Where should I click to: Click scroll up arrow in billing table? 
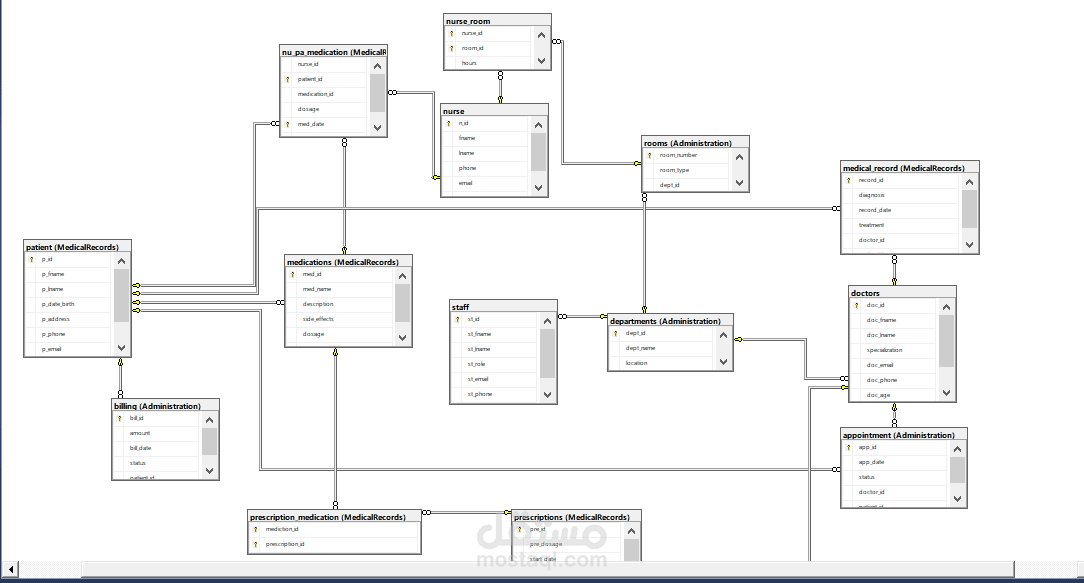(x=209, y=420)
